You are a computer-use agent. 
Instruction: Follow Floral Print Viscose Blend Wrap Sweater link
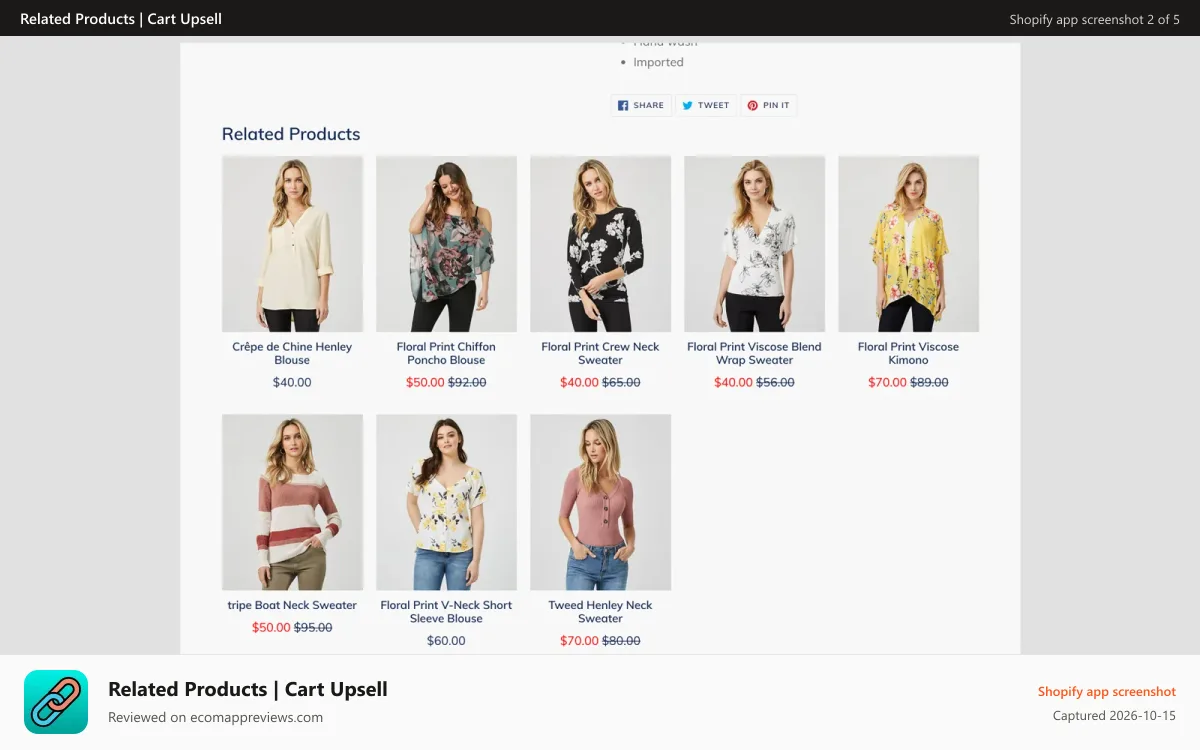click(x=754, y=353)
